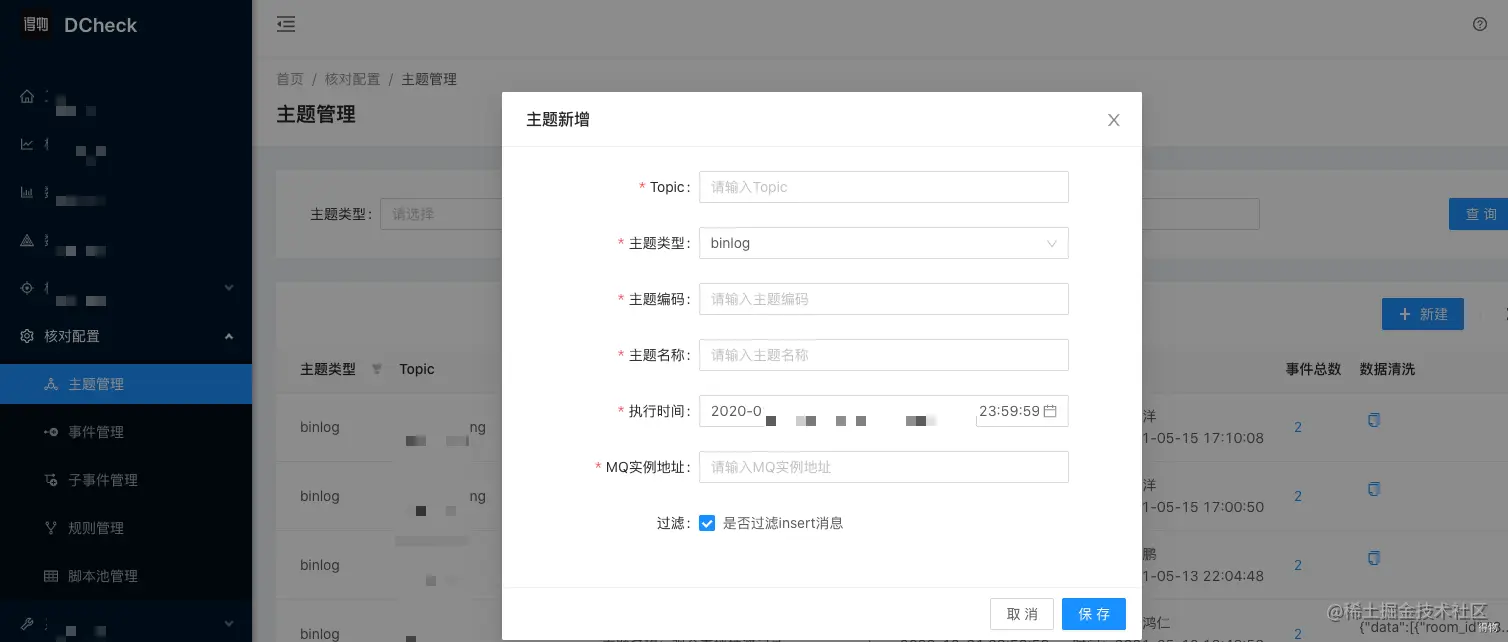Click the 核对配置 gear icon in sidebar
The width and height of the screenshot is (1508, 642).
(x=28, y=336)
